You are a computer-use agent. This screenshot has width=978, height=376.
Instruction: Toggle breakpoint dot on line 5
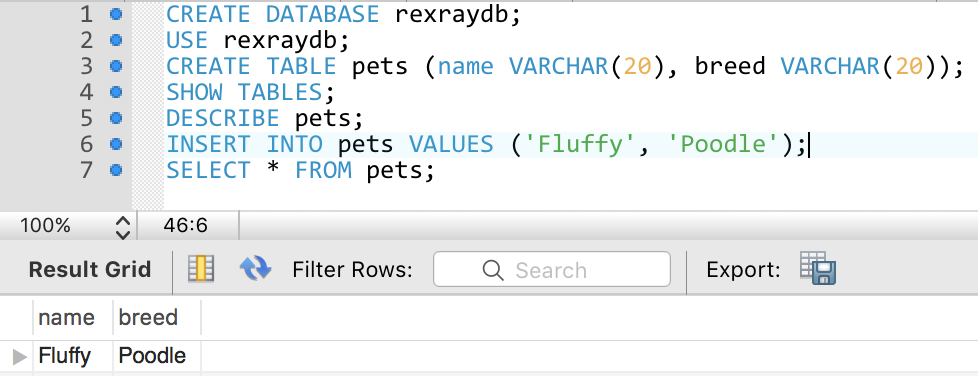coord(115,118)
